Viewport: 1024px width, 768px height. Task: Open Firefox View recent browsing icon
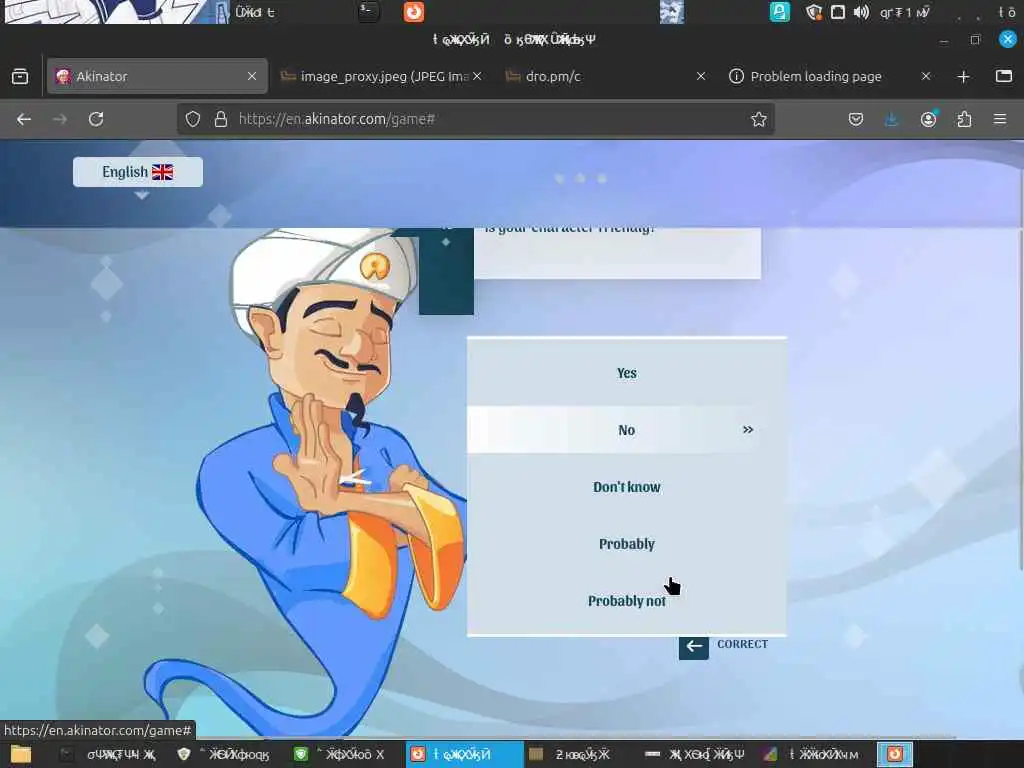20,76
